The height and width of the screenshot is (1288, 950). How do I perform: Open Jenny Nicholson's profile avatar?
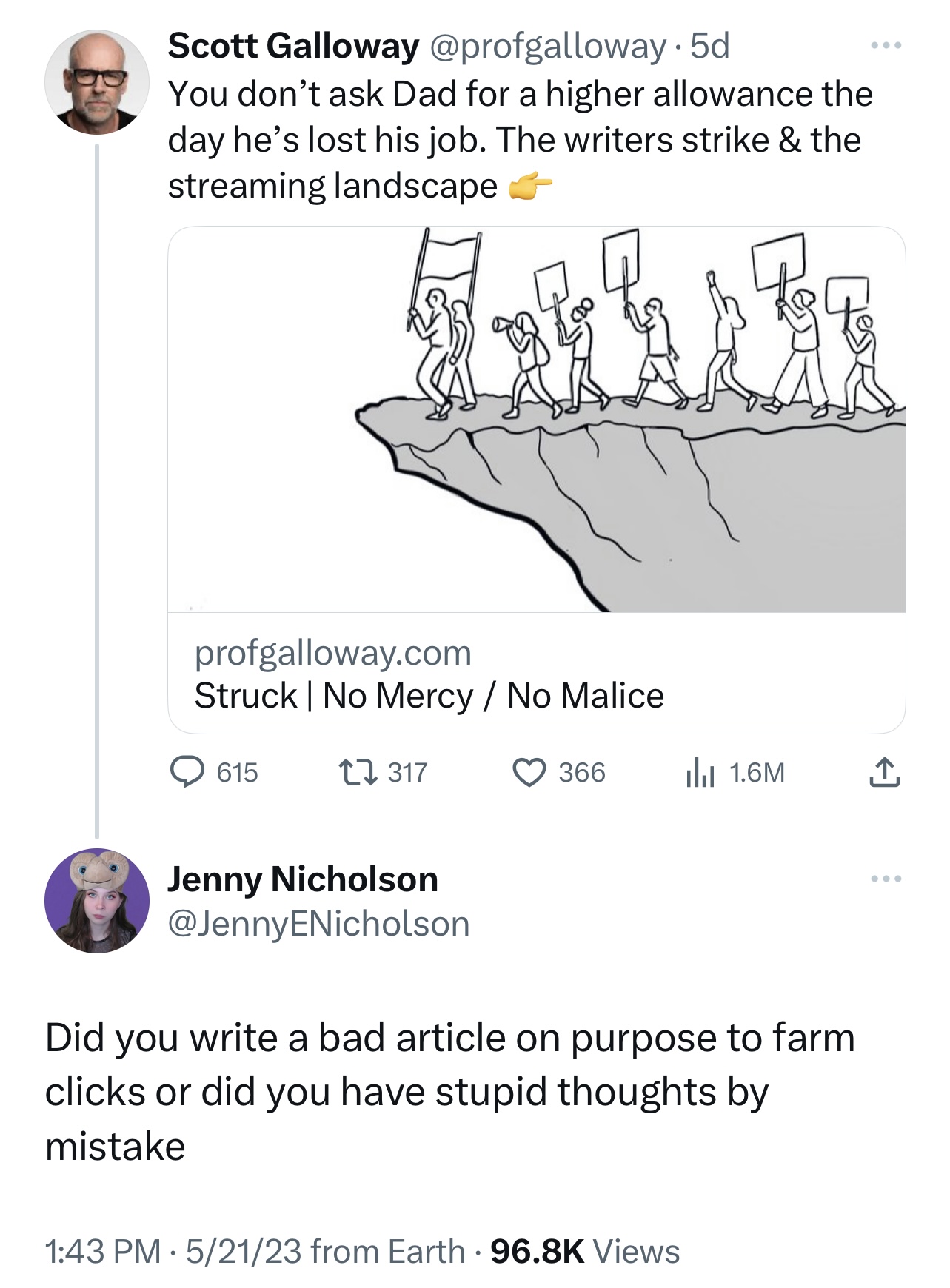point(97,900)
